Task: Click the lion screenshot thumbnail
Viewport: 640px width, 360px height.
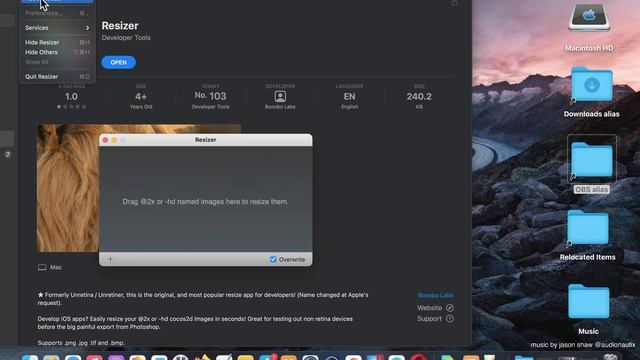Action: (x=67, y=188)
